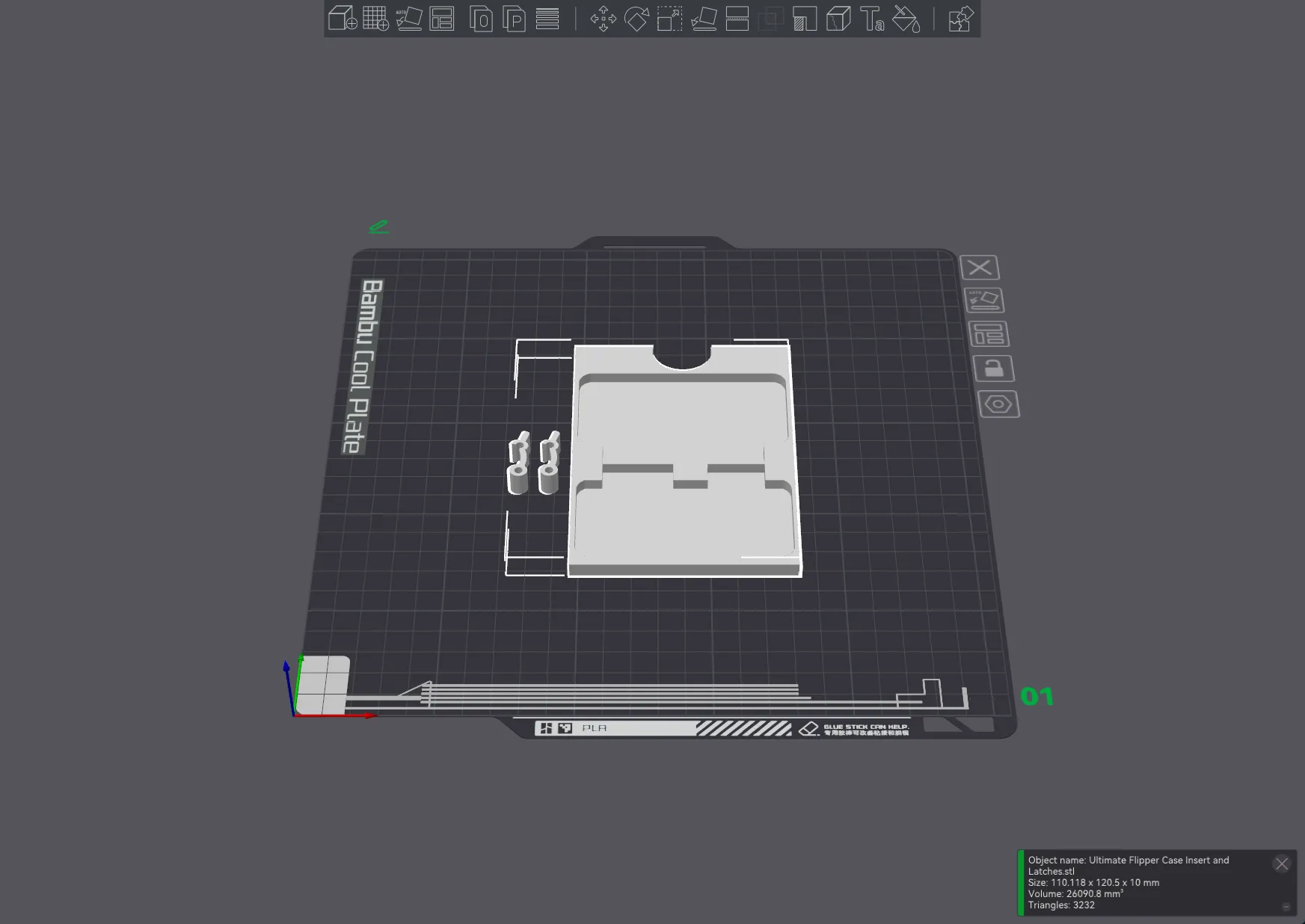
Task: Add a new plate from toolbar
Action: pyautogui.click(x=375, y=19)
